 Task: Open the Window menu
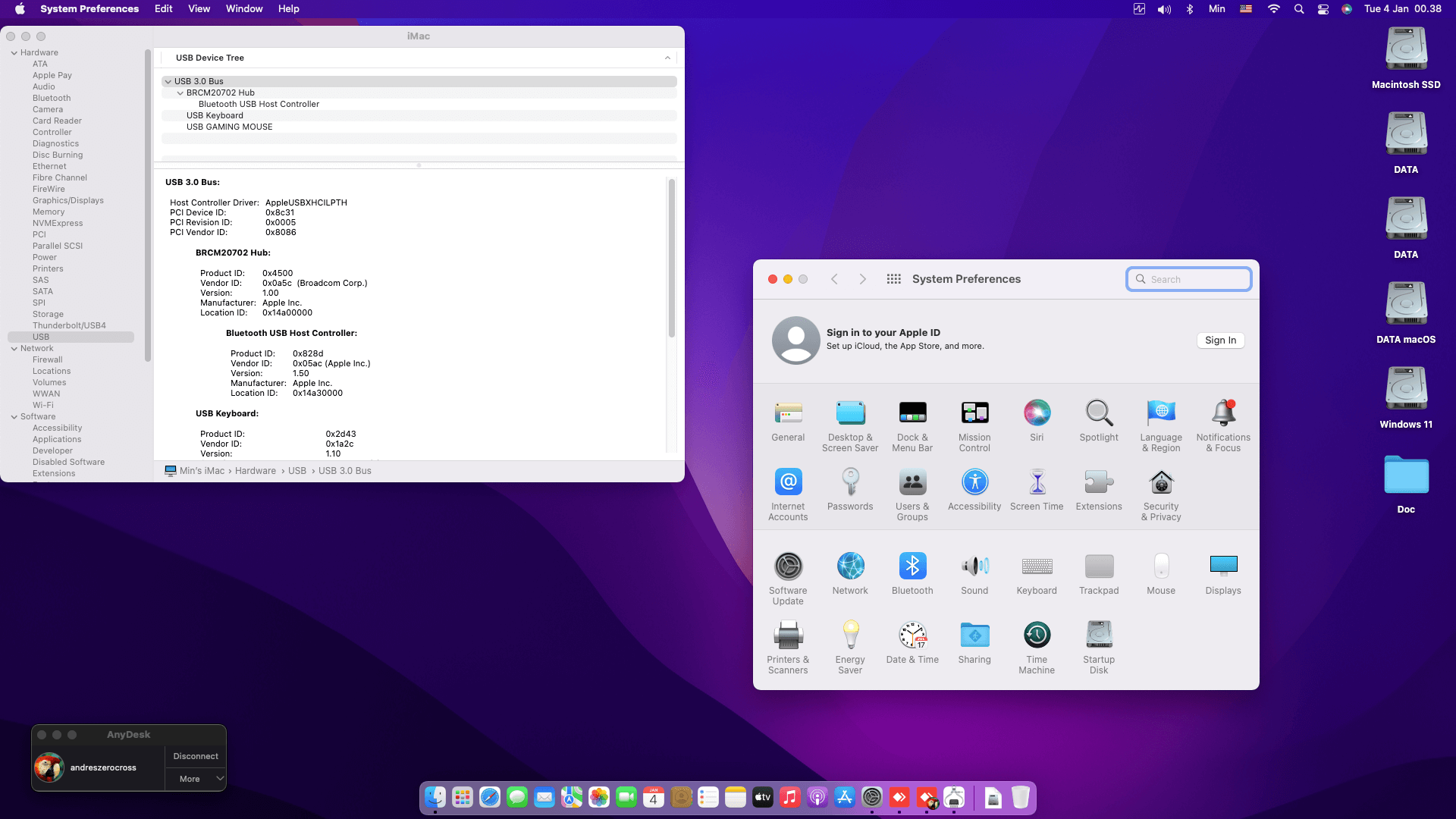pos(244,9)
